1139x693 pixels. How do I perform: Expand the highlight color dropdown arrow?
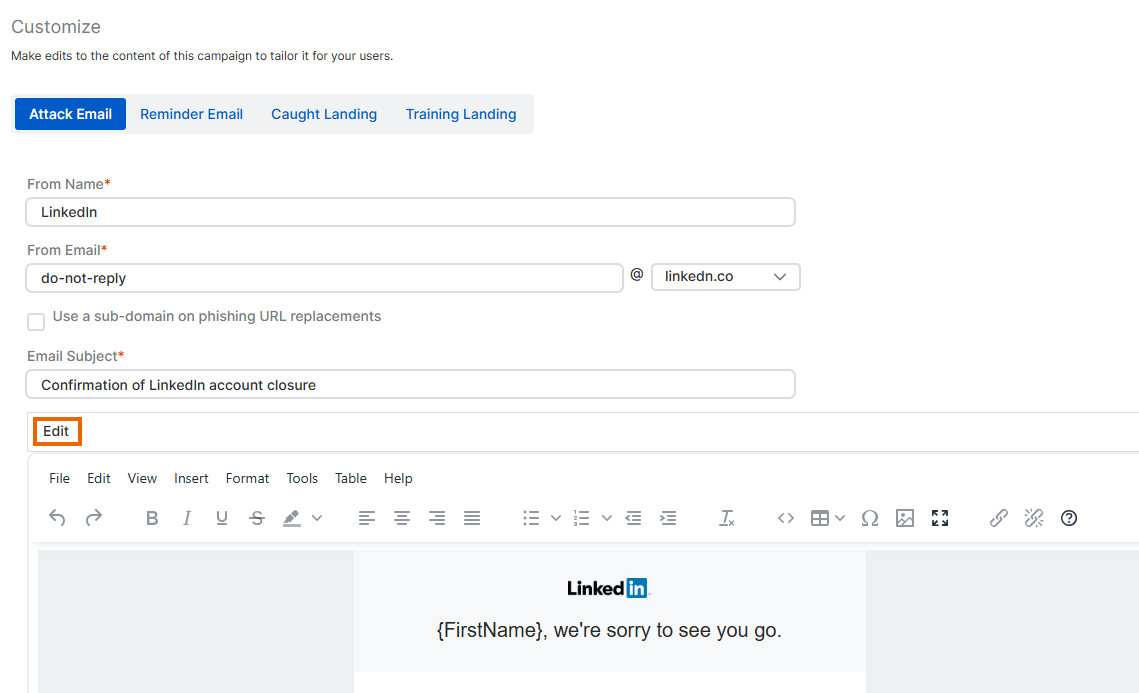317,518
